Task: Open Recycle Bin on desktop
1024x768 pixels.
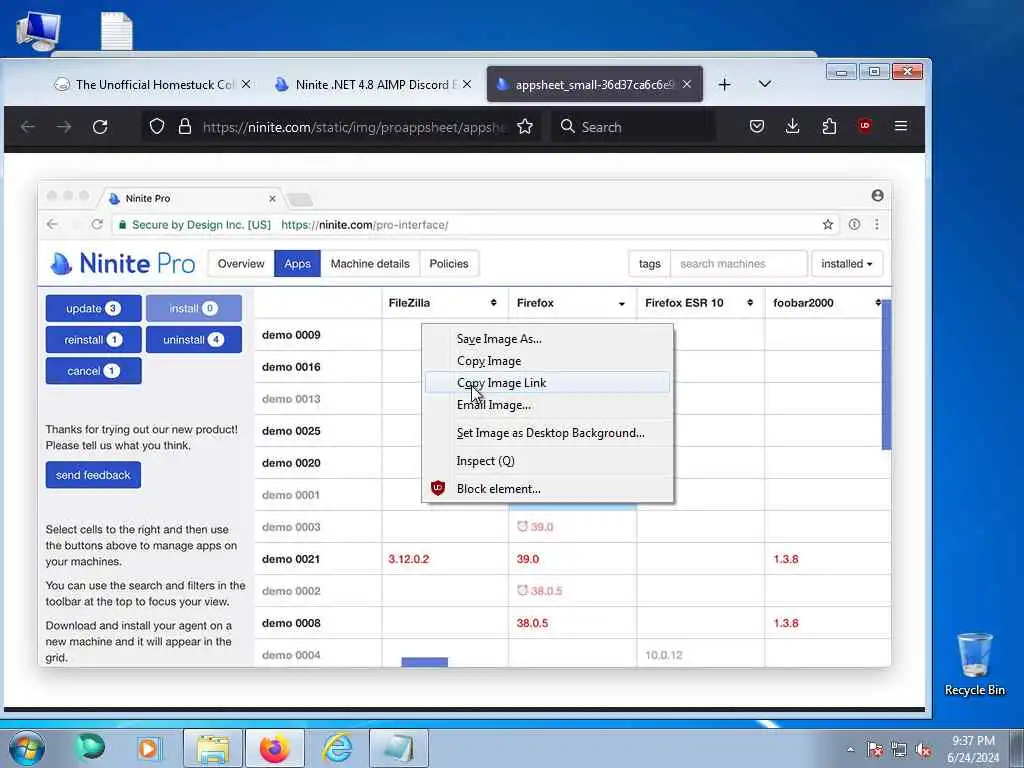Action: (x=974, y=665)
